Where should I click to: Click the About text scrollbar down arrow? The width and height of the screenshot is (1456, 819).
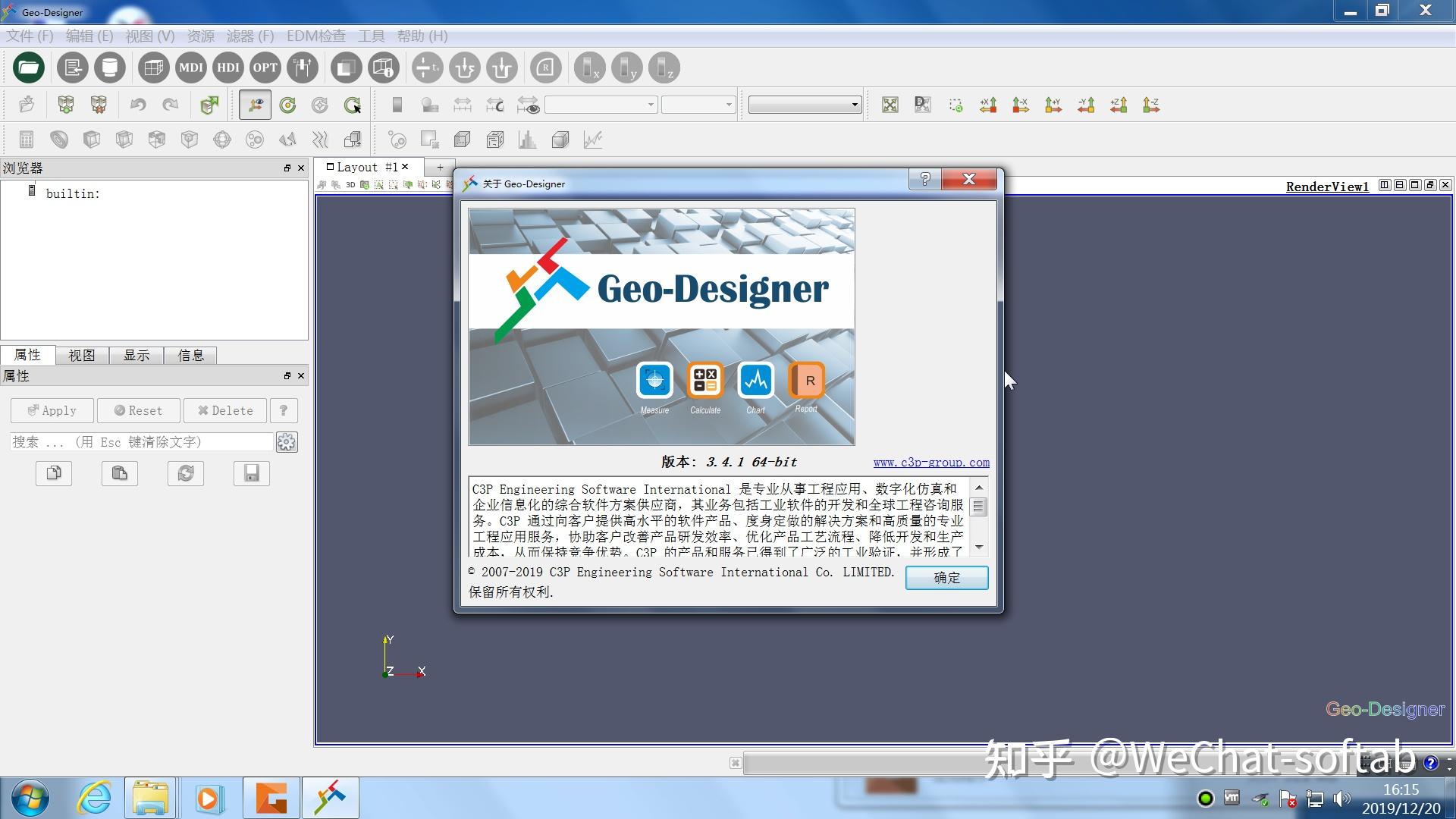(979, 547)
